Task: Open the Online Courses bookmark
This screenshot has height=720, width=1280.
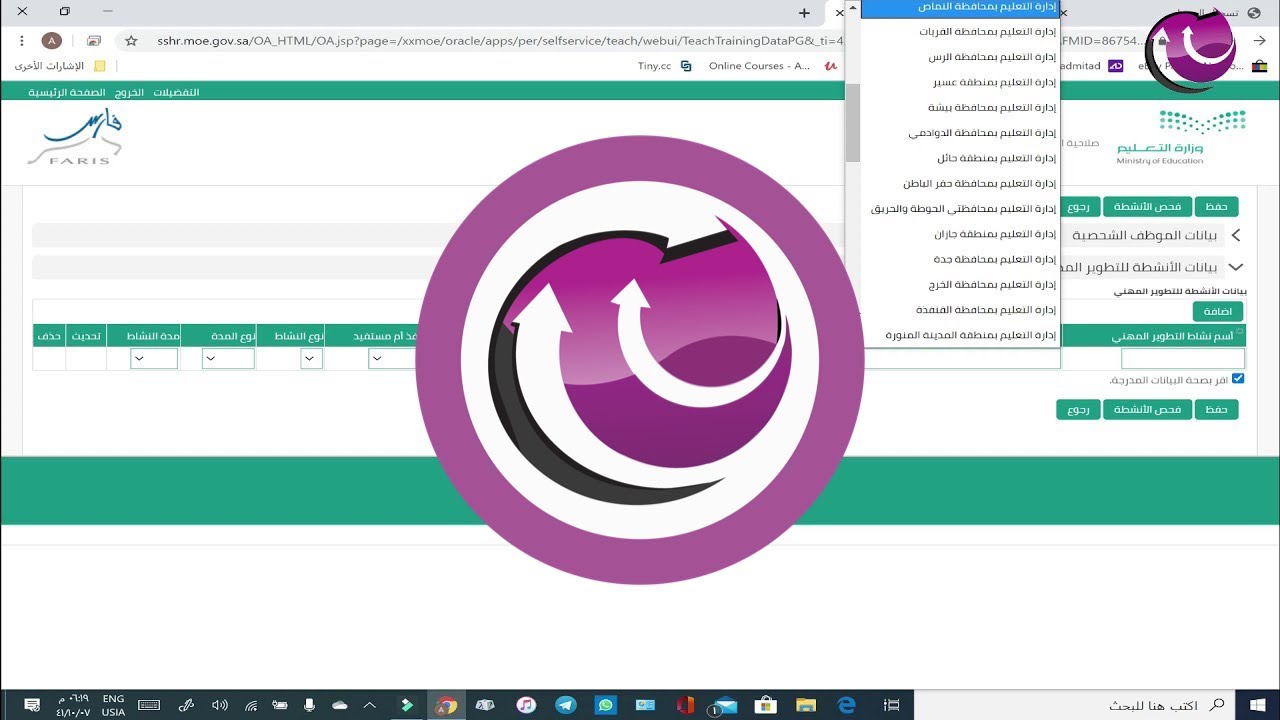Action: click(x=772, y=66)
